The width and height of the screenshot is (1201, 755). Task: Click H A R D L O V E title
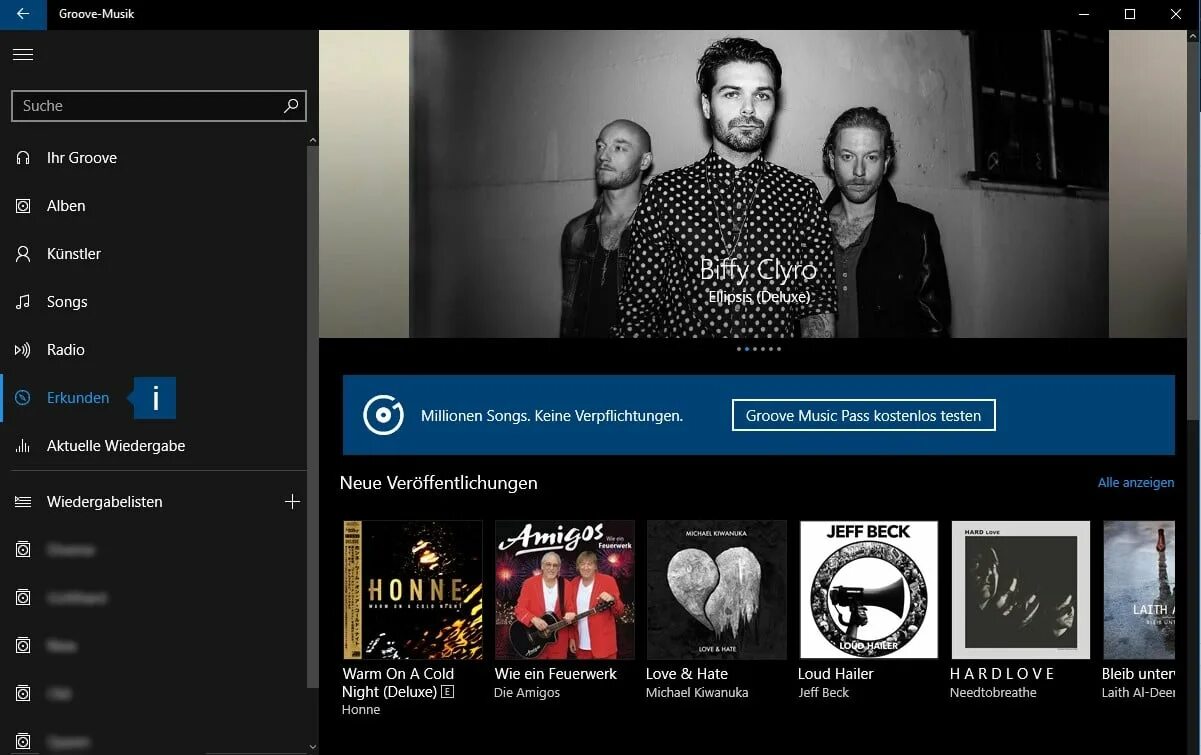[1002, 674]
